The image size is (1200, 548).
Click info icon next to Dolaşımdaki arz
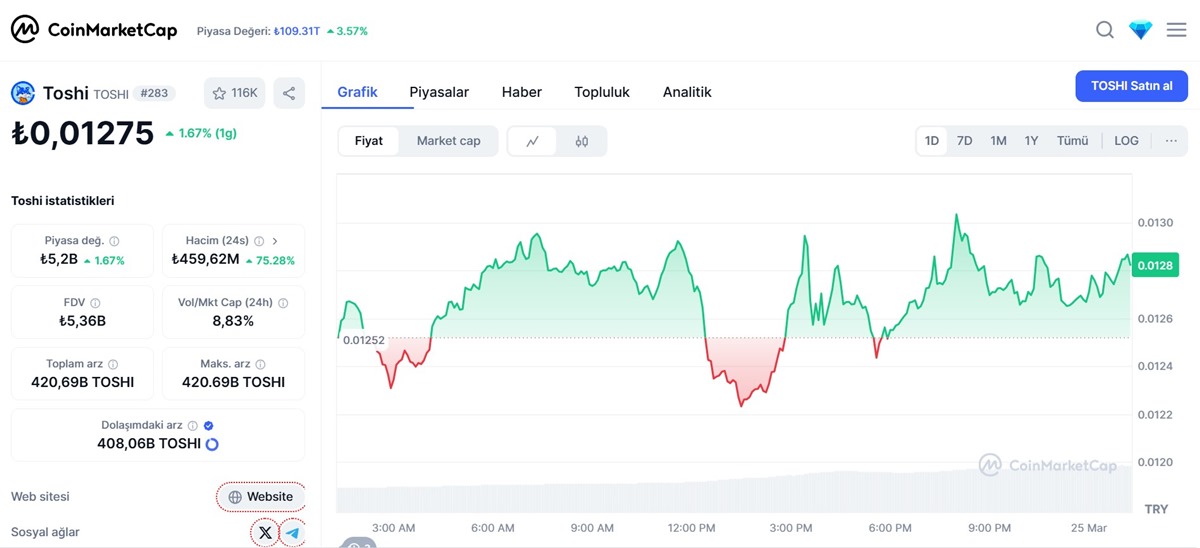click(x=193, y=425)
